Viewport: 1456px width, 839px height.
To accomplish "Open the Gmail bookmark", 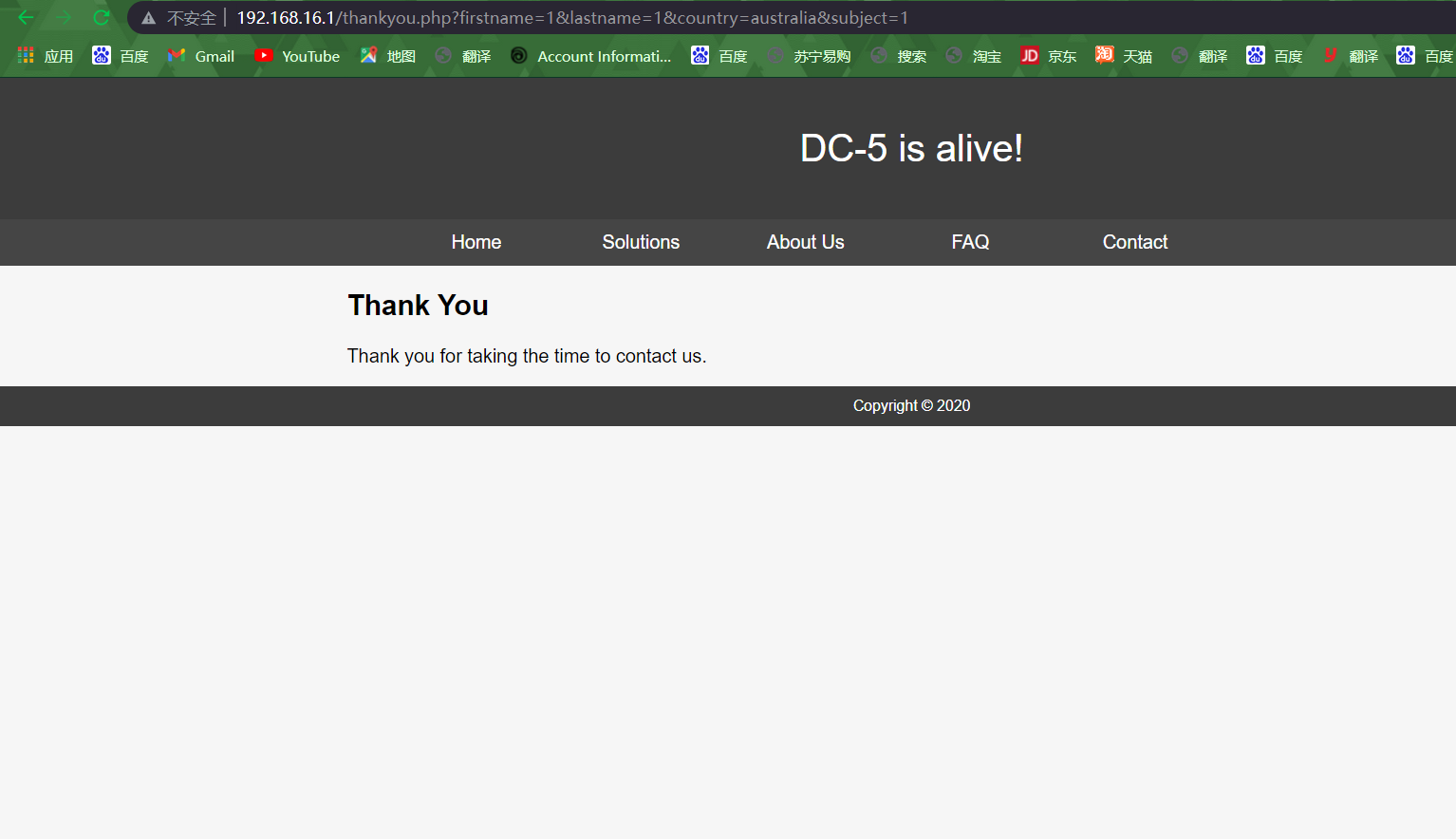I will coord(201,56).
